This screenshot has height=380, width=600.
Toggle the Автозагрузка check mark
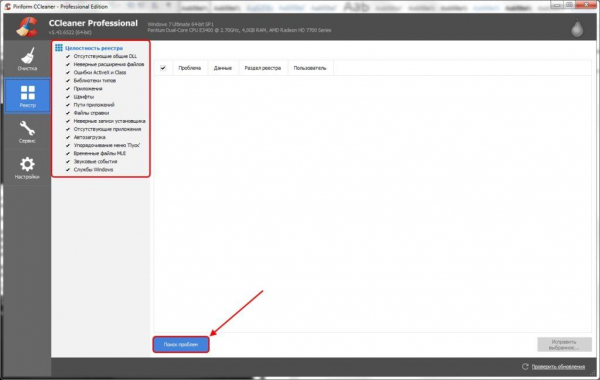[x=68, y=137]
